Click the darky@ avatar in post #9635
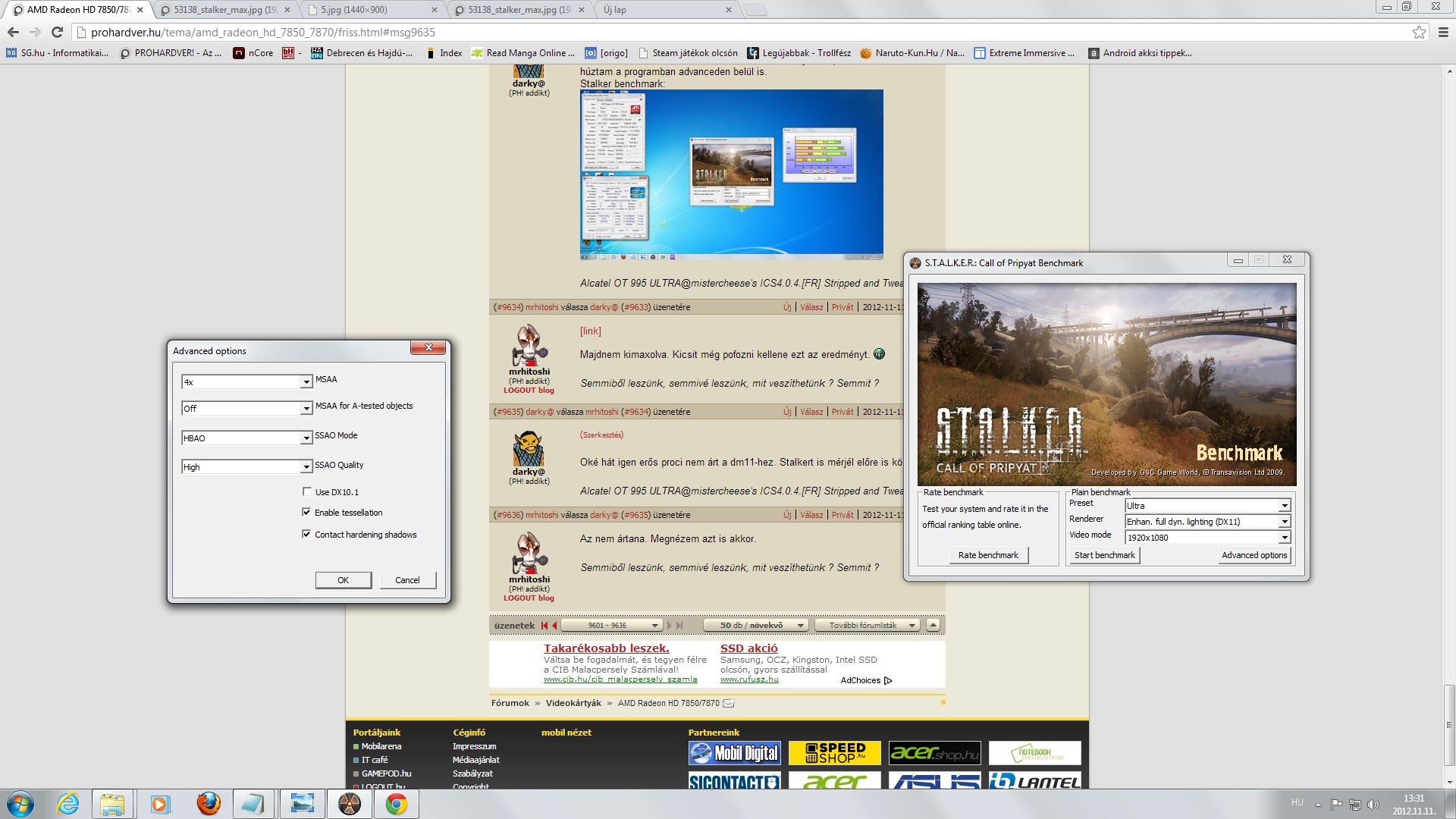Screen dimensions: 1456x819 point(528,448)
